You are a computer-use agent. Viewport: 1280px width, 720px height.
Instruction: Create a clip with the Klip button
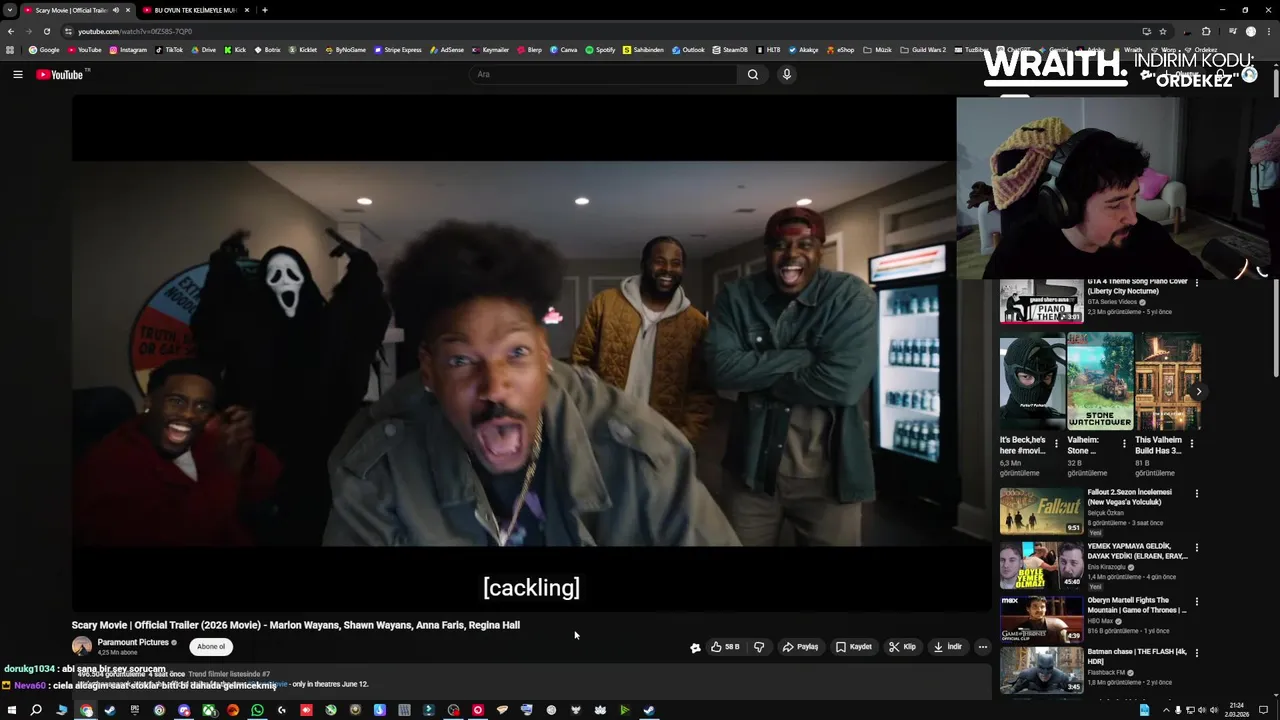902,647
